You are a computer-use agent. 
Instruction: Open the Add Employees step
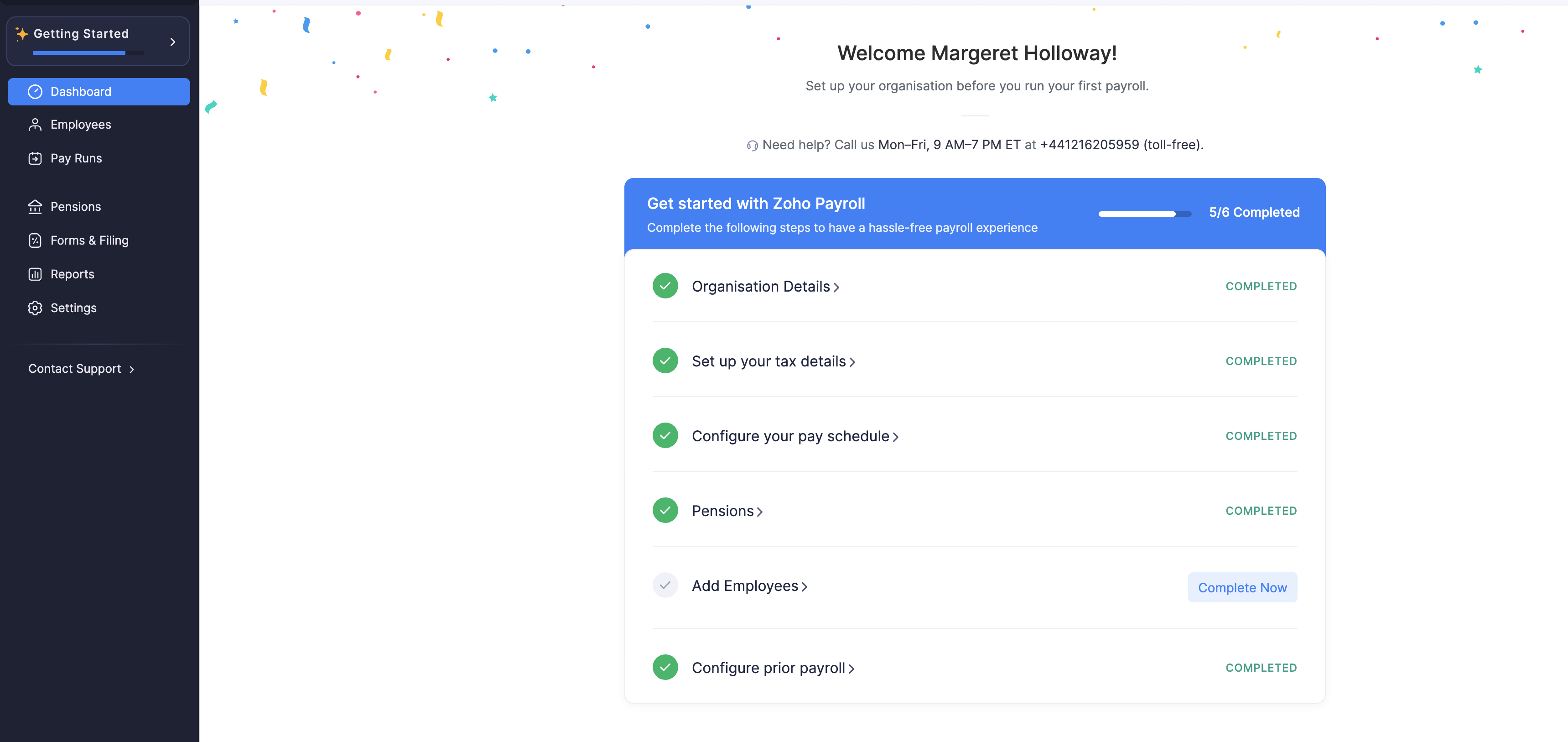[745, 586]
